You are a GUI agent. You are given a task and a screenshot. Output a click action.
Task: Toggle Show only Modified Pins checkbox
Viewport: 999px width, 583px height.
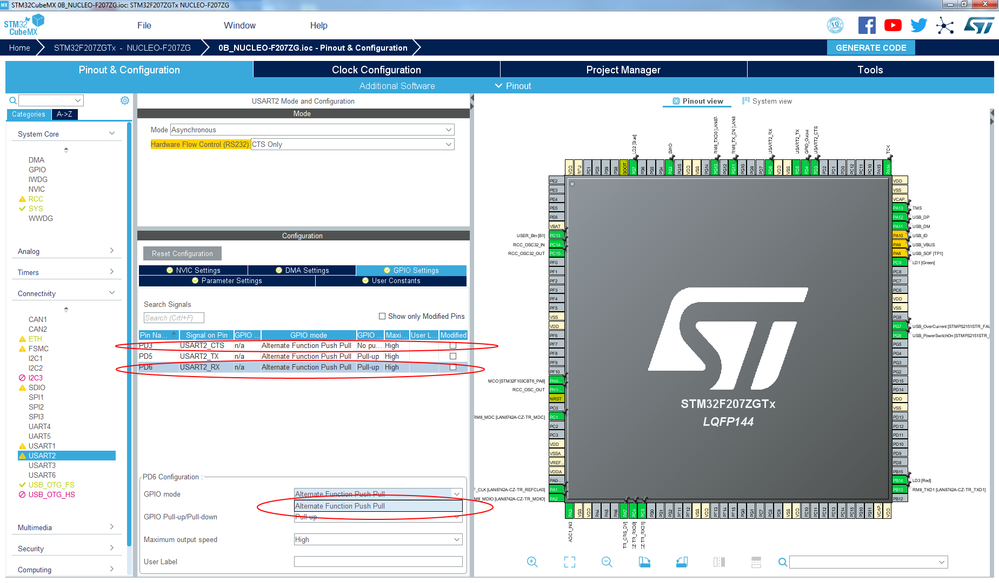pyautogui.click(x=382, y=316)
